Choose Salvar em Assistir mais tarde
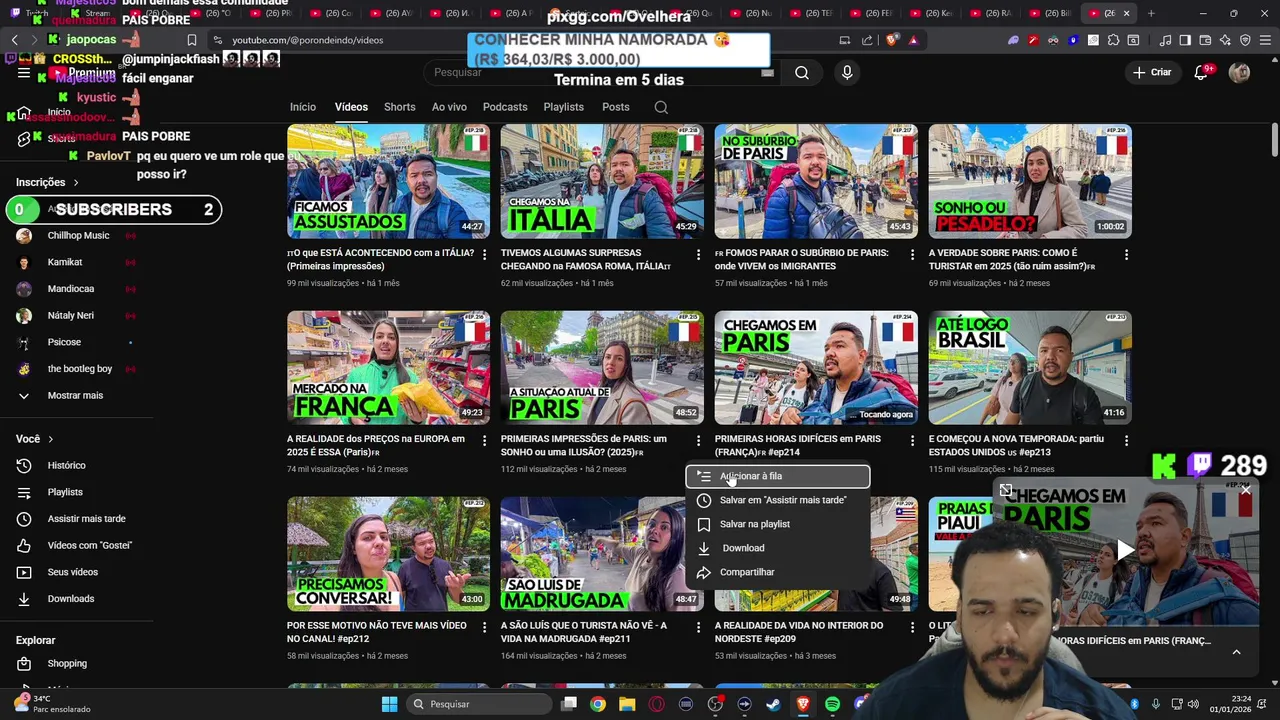The width and height of the screenshot is (1280, 720). (778, 500)
